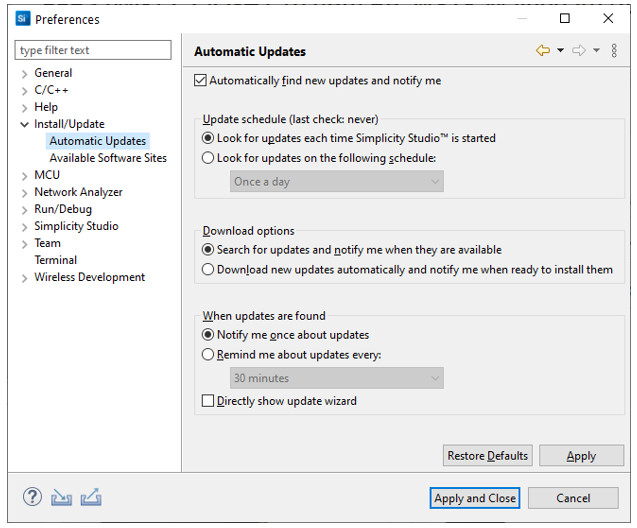Image resolution: width=637 pixels, height=528 pixels.
Task: Open the back history dropdown arrow
Action: coord(560,51)
